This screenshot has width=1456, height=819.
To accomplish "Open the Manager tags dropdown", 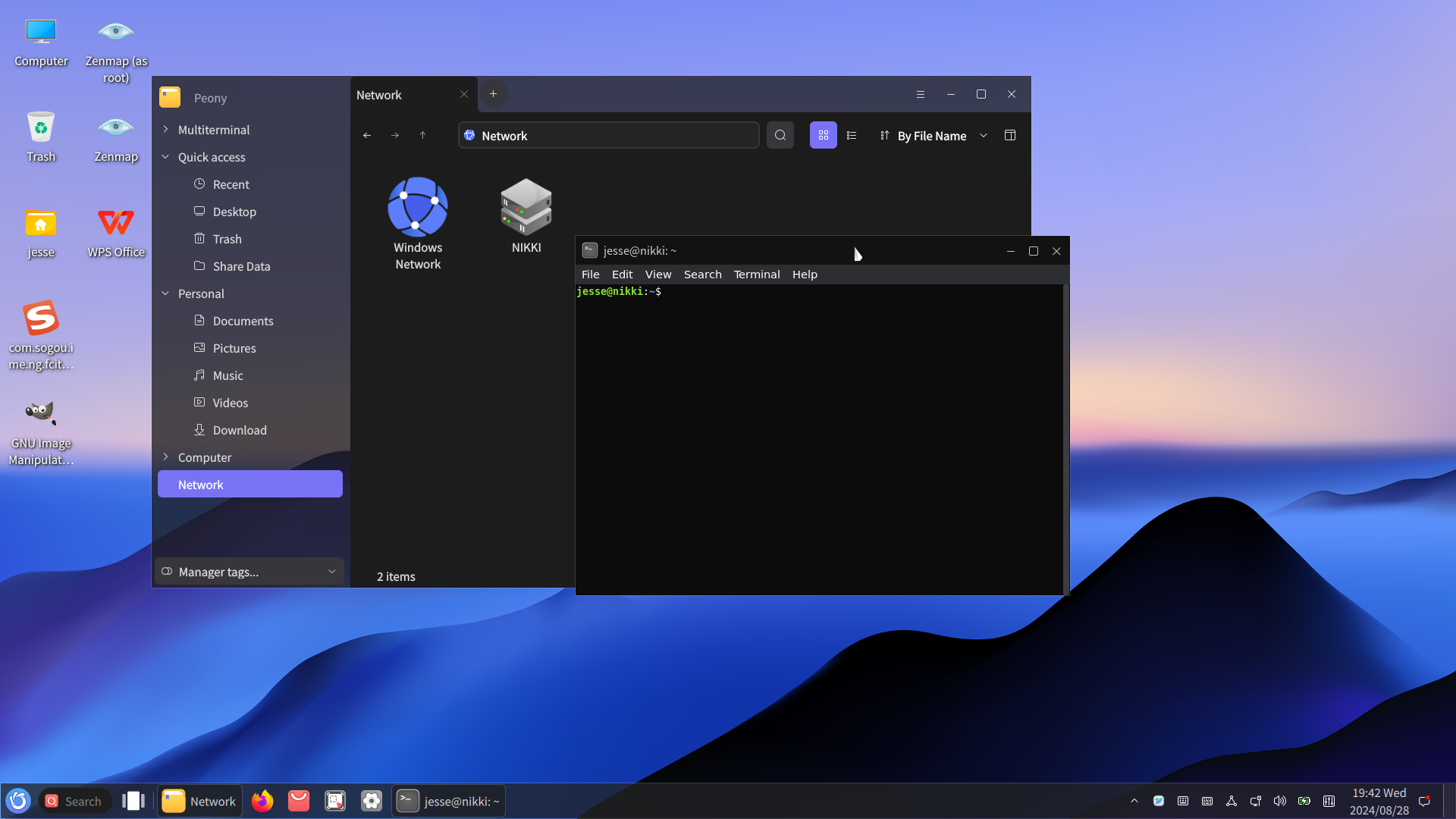I will 249,572.
